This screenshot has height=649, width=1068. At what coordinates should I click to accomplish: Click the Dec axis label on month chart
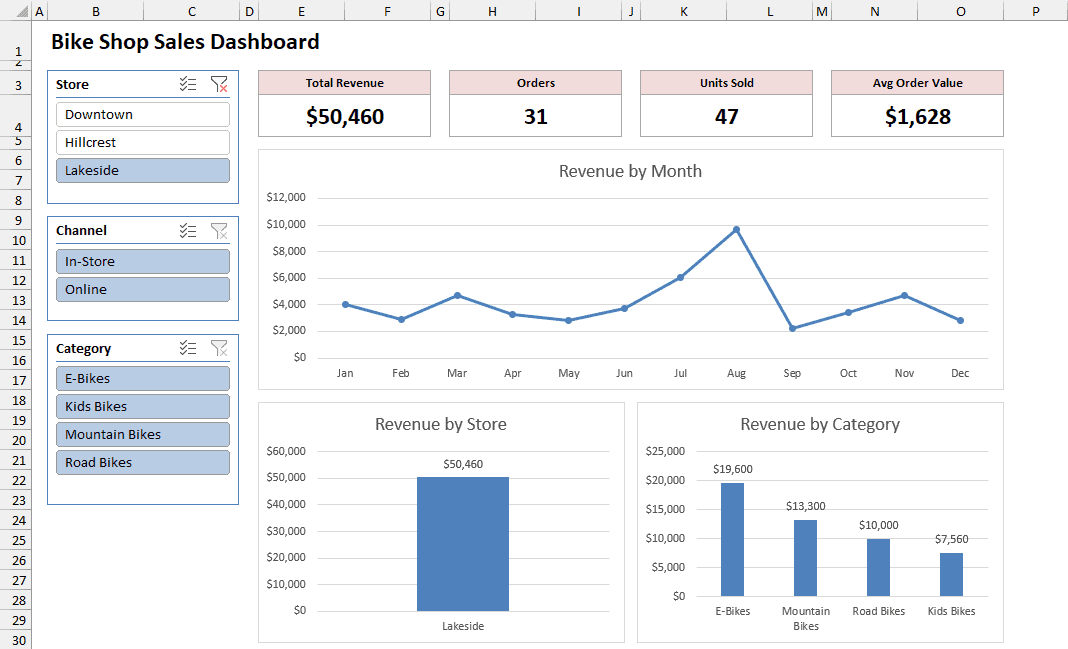960,373
